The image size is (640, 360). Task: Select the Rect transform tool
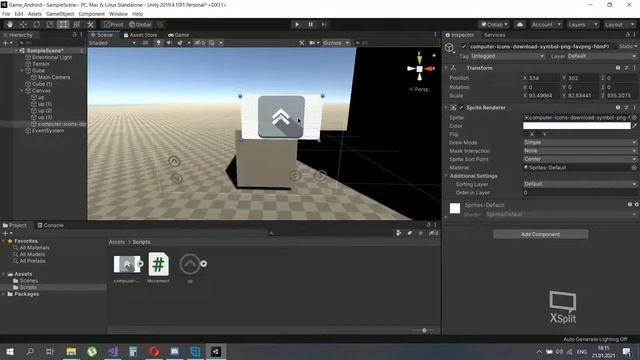tap(63, 24)
